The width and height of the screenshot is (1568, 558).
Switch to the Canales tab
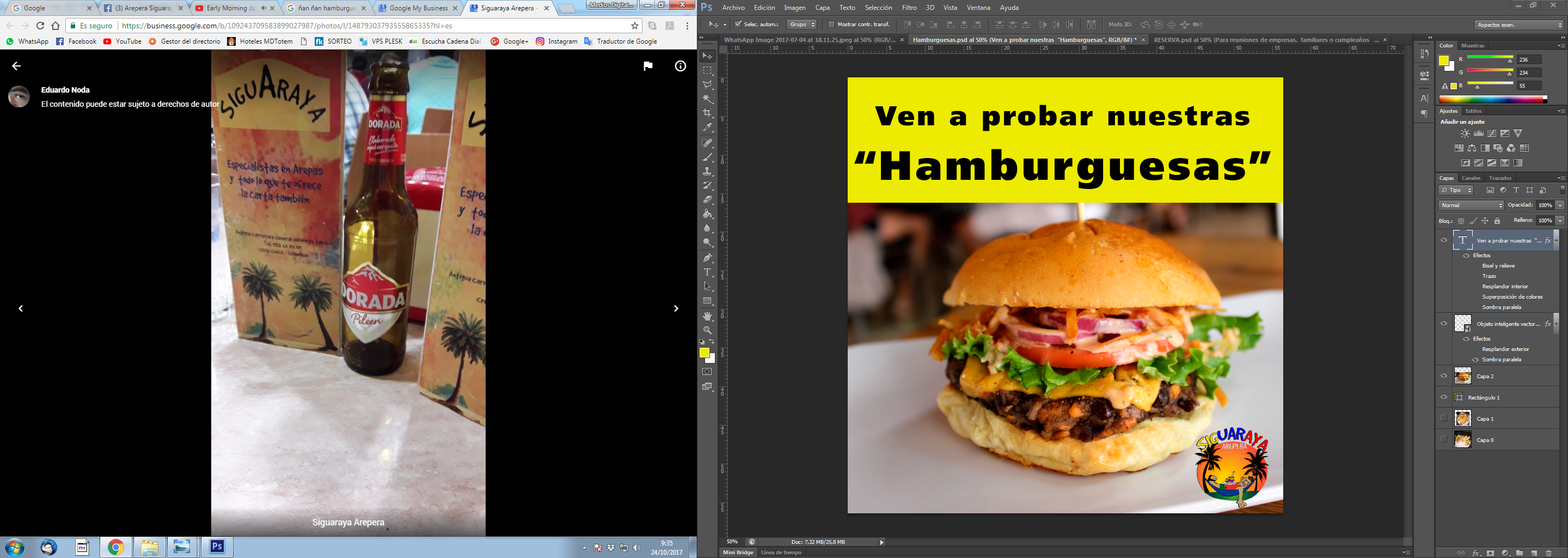1471,178
